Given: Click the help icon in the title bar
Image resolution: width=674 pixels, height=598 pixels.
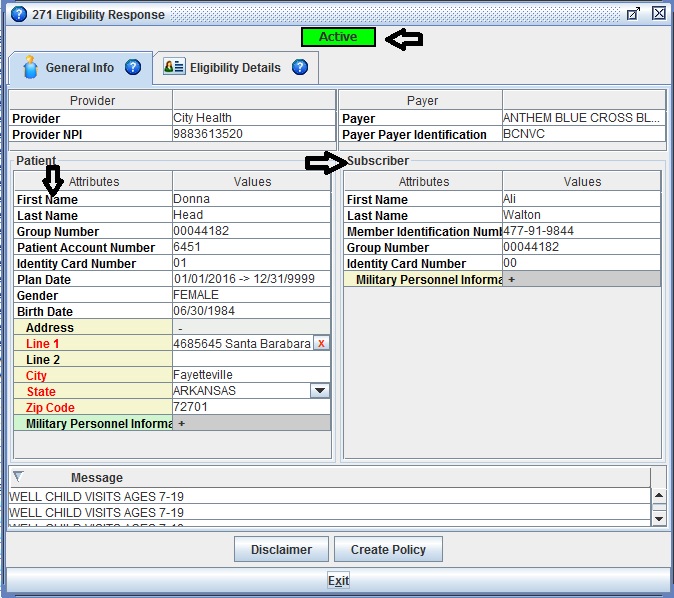Looking at the screenshot, I should click(x=18, y=15).
